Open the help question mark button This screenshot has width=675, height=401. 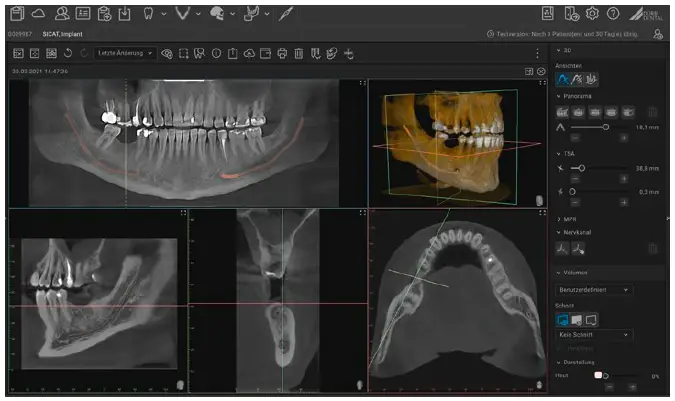[612, 13]
